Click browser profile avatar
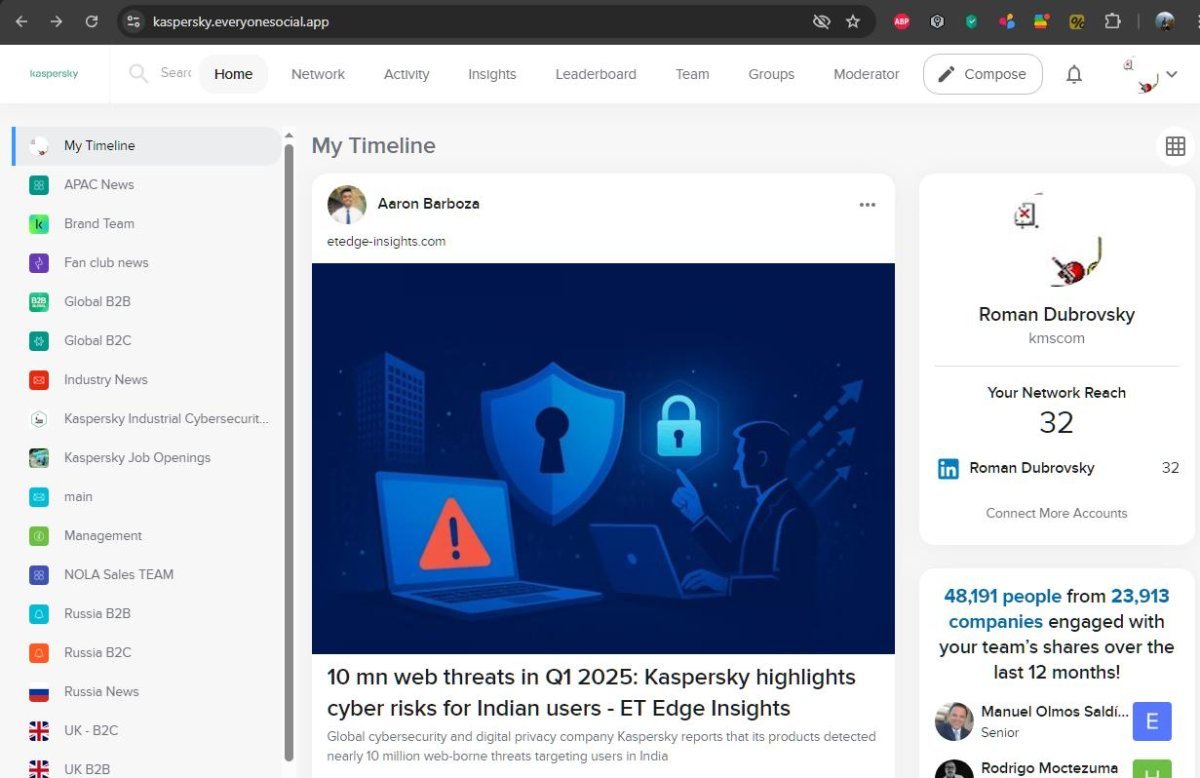 pyautogui.click(x=1165, y=21)
